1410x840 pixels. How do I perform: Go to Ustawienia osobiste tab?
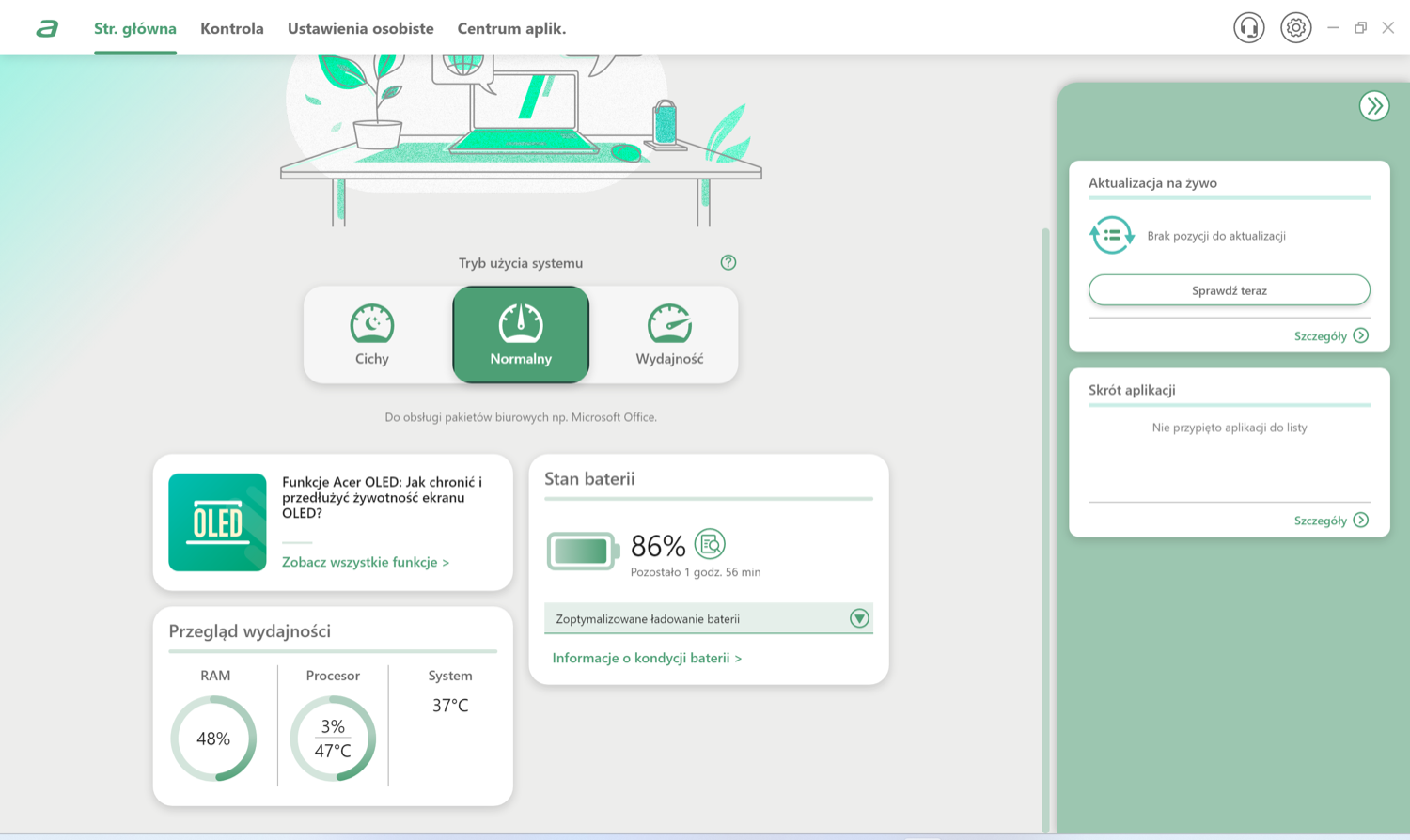click(361, 28)
